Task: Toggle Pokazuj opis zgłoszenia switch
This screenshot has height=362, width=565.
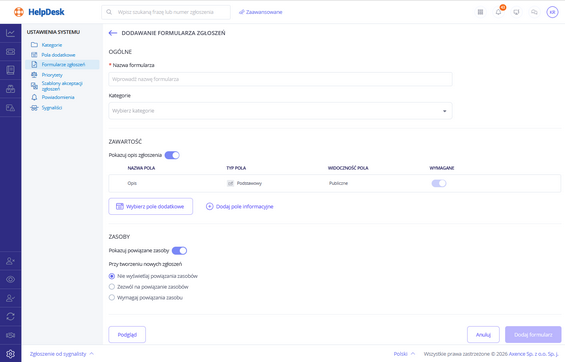Action: (172, 155)
